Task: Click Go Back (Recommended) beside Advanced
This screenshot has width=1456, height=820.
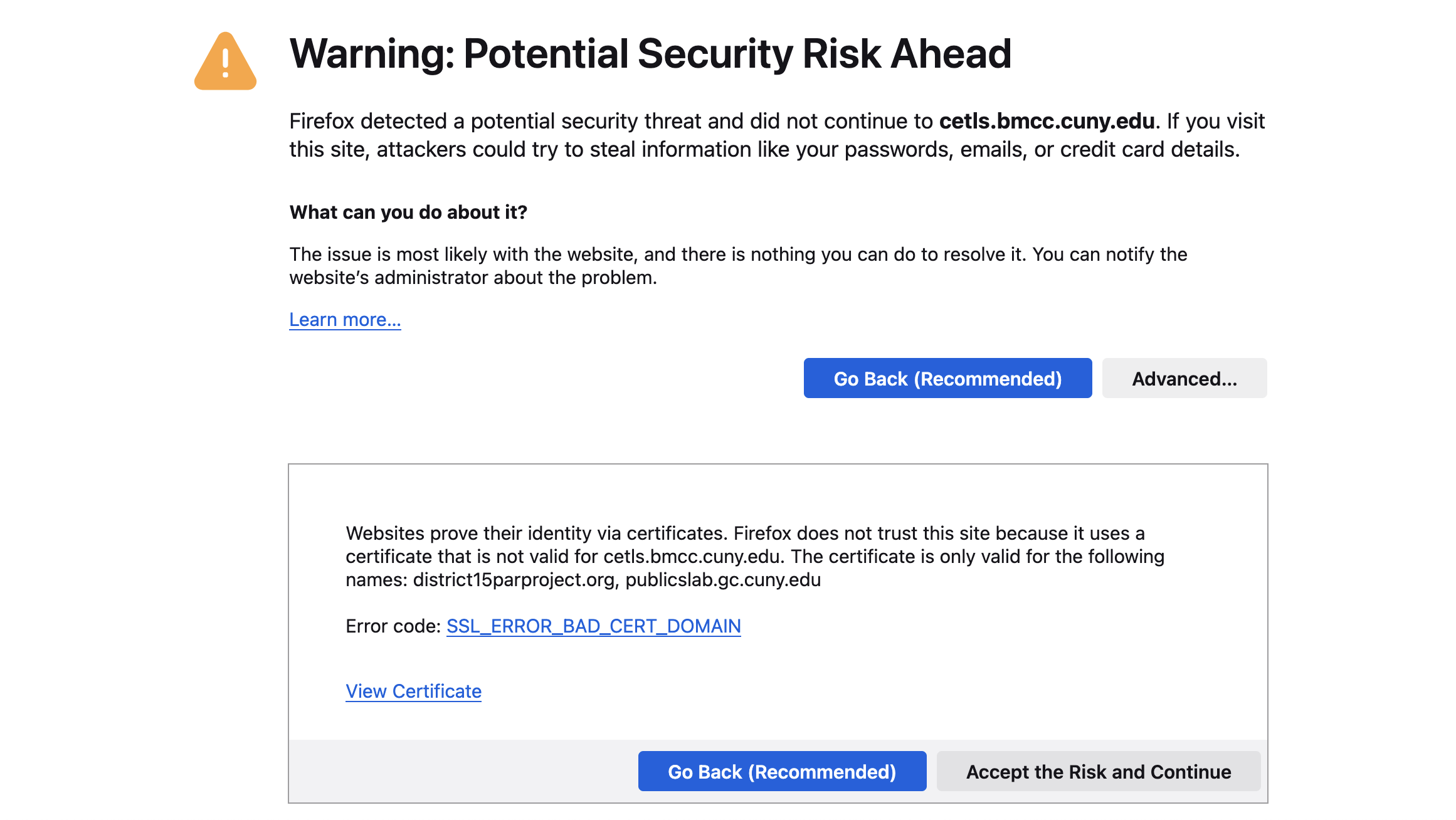Action: 947,378
